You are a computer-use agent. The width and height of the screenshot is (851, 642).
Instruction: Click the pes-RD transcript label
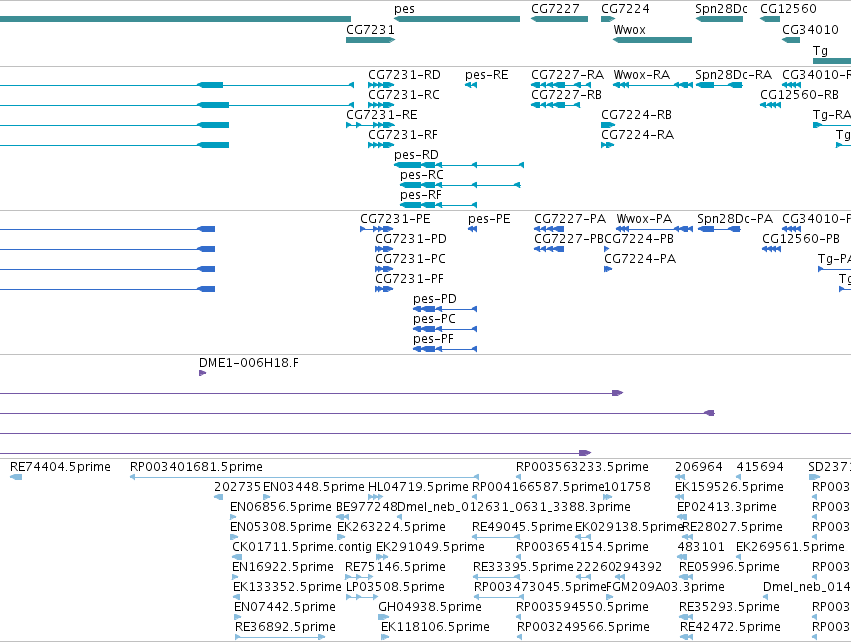416,155
